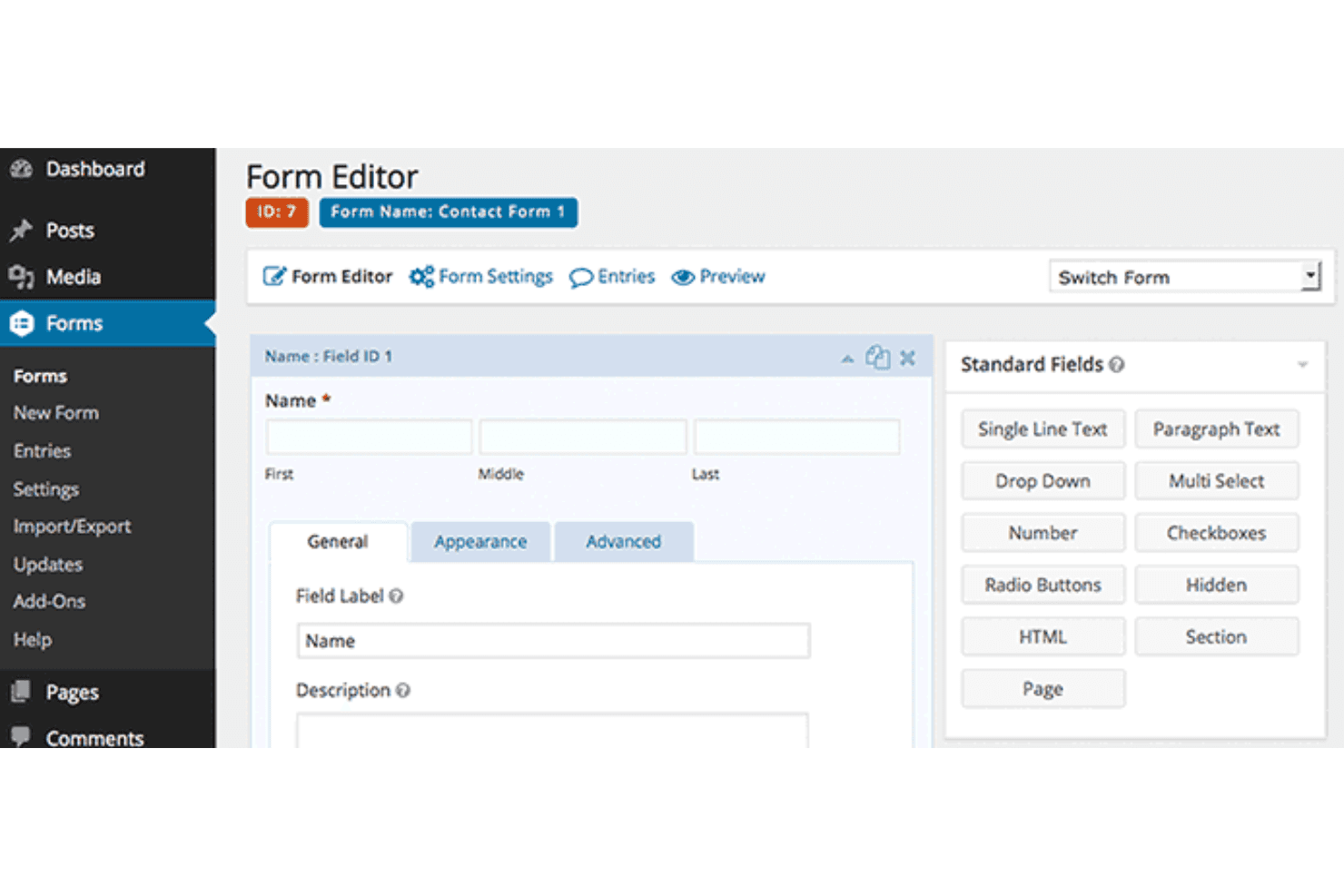This screenshot has height=896, width=1344.
Task: Add a Checkboxes field
Action: pos(1216,533)
